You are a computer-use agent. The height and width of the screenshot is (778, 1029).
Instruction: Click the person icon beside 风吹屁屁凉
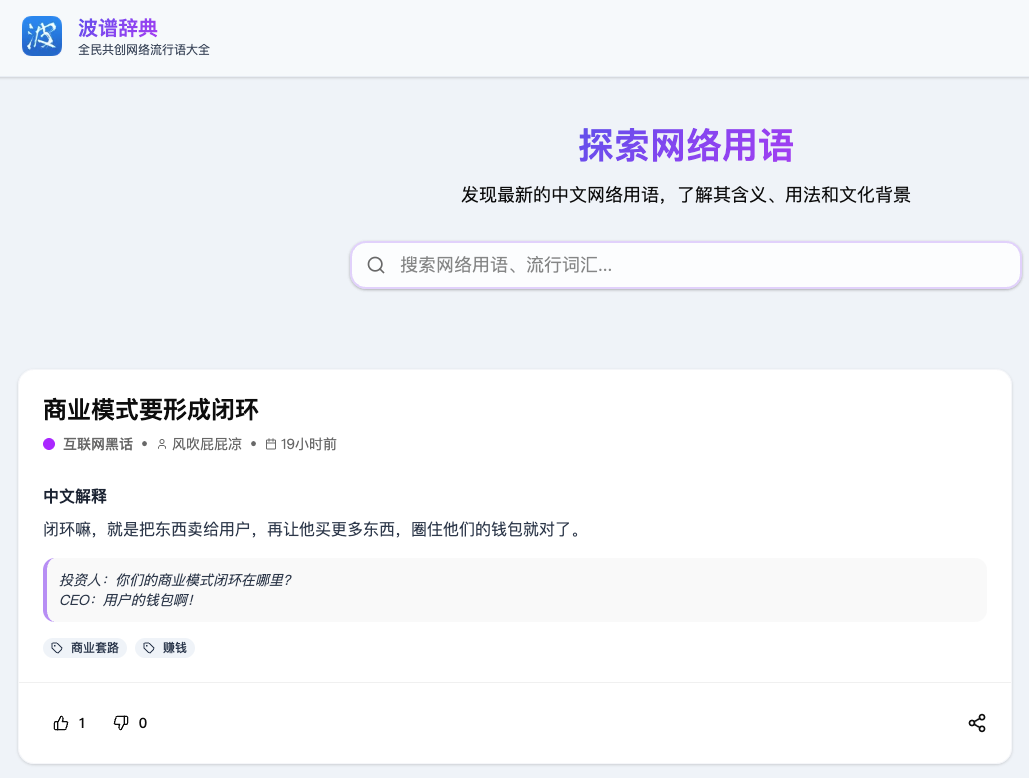(x=162, y=444)
